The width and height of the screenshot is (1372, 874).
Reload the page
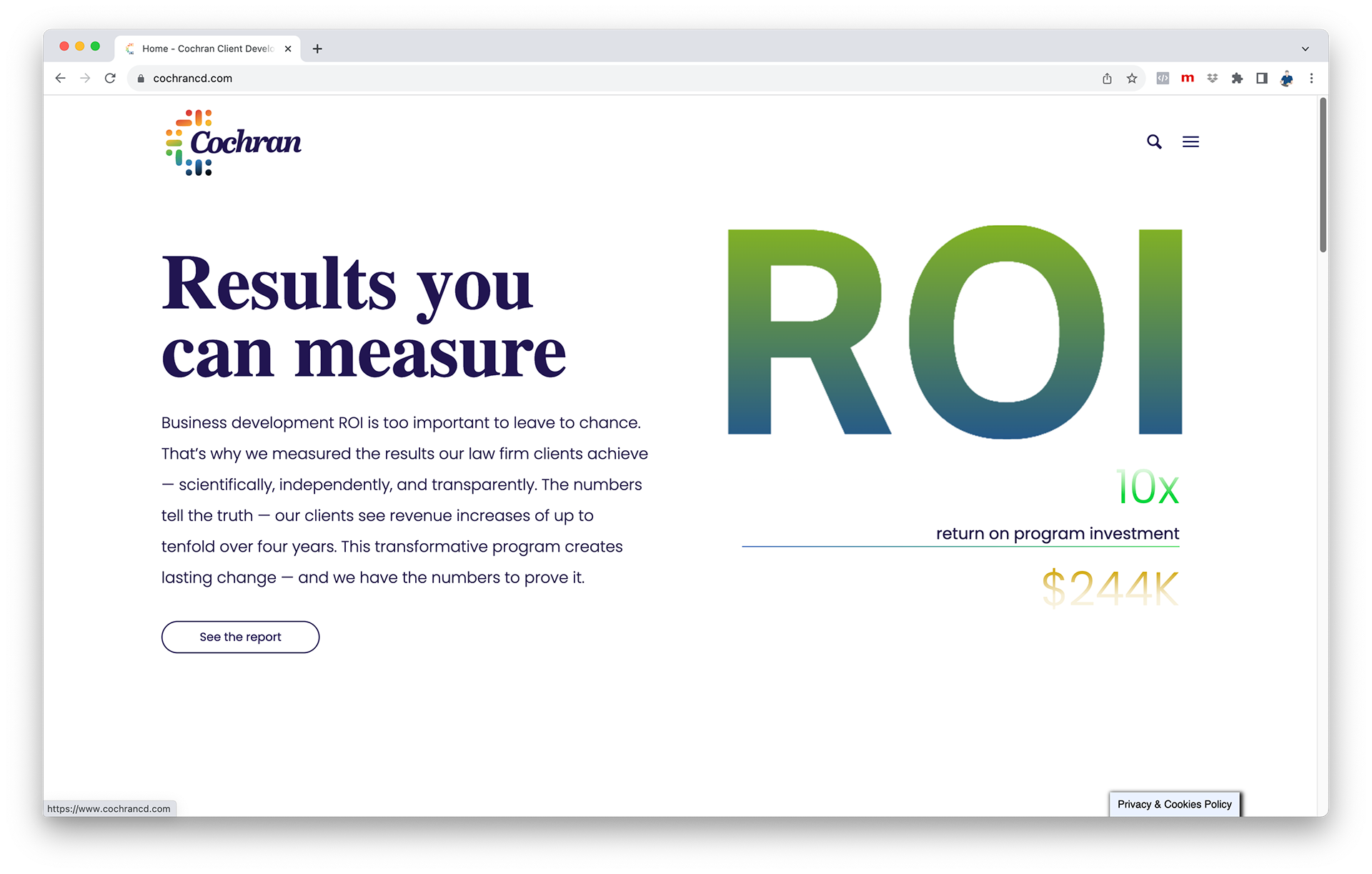click(110, 79)
